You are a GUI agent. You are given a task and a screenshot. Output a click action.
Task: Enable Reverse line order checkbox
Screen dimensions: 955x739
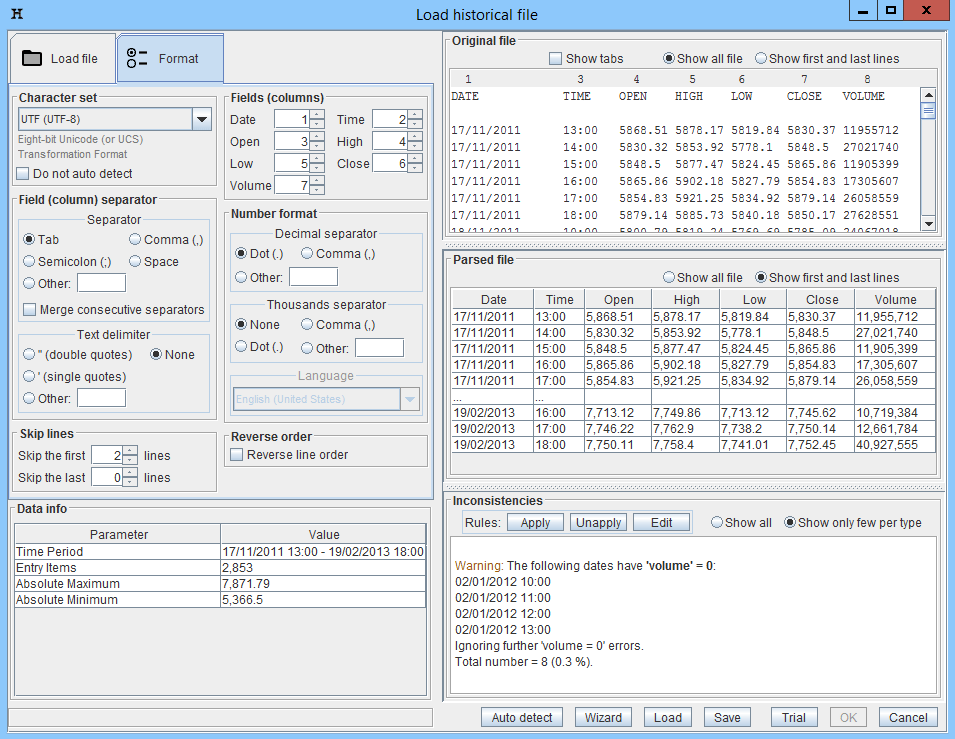point(237,454)
